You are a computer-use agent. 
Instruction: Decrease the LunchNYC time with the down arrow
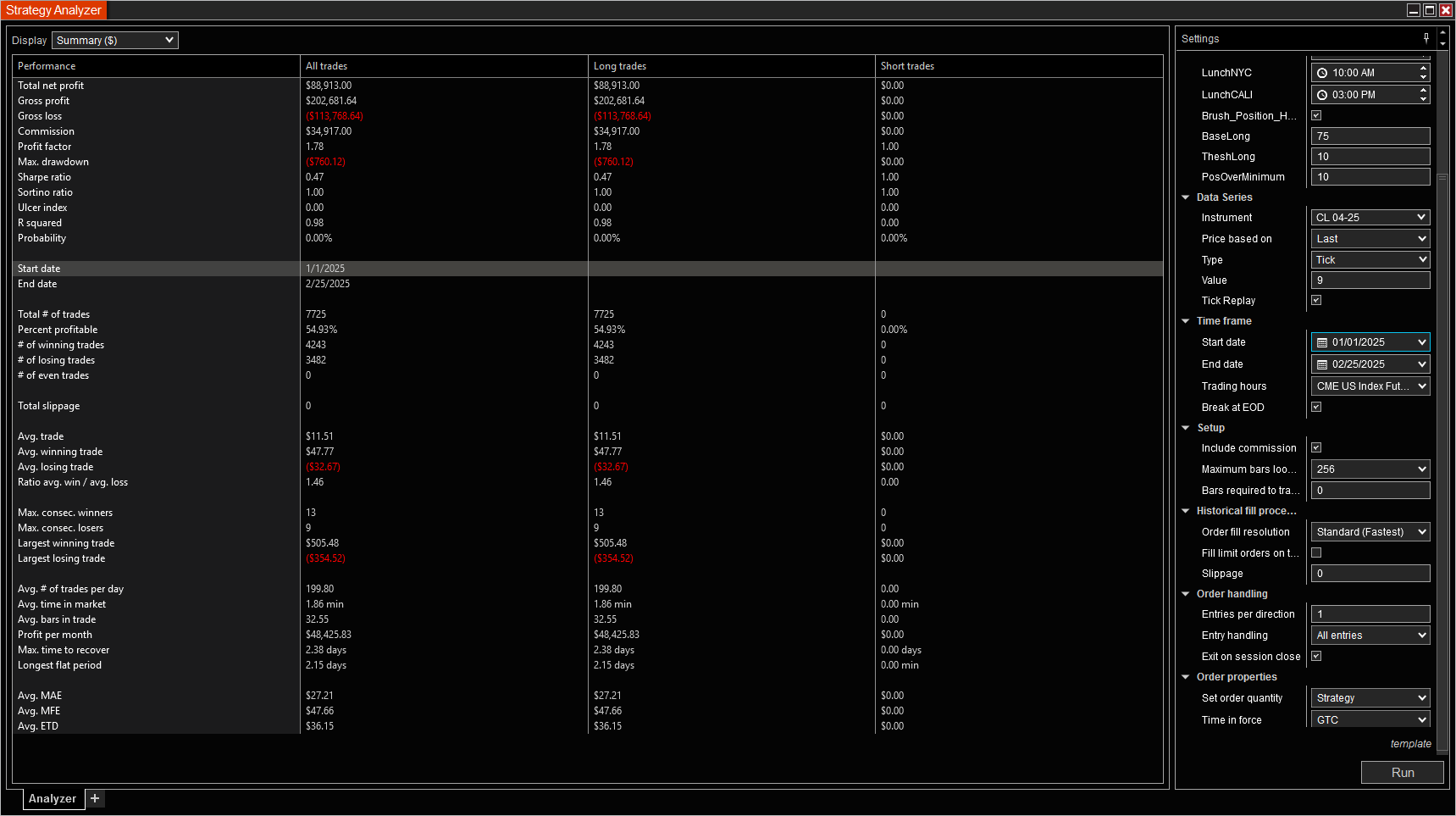click(x=1423, y=77)
